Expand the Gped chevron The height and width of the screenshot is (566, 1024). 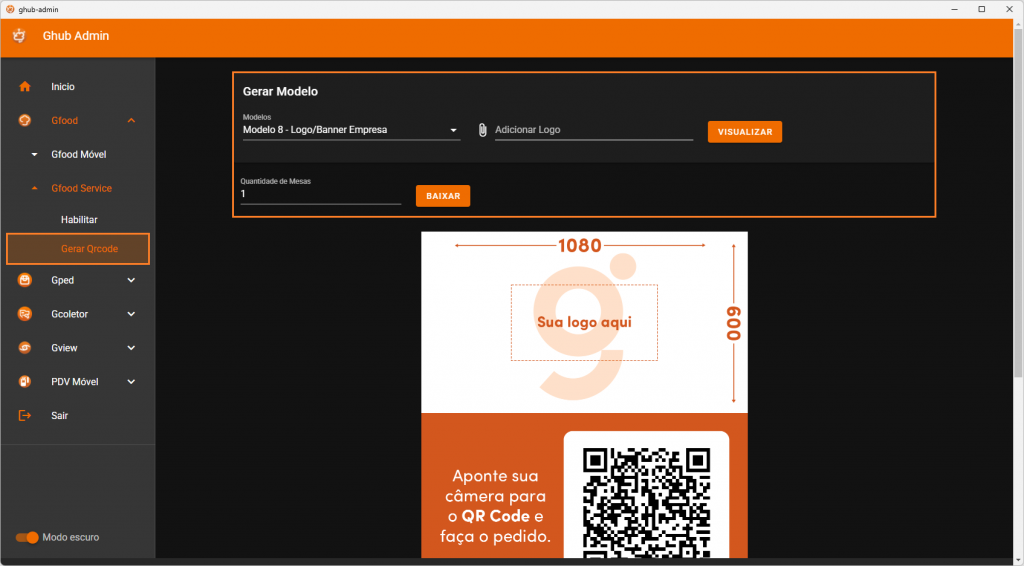pyautogui.click(x=131, y=280)
